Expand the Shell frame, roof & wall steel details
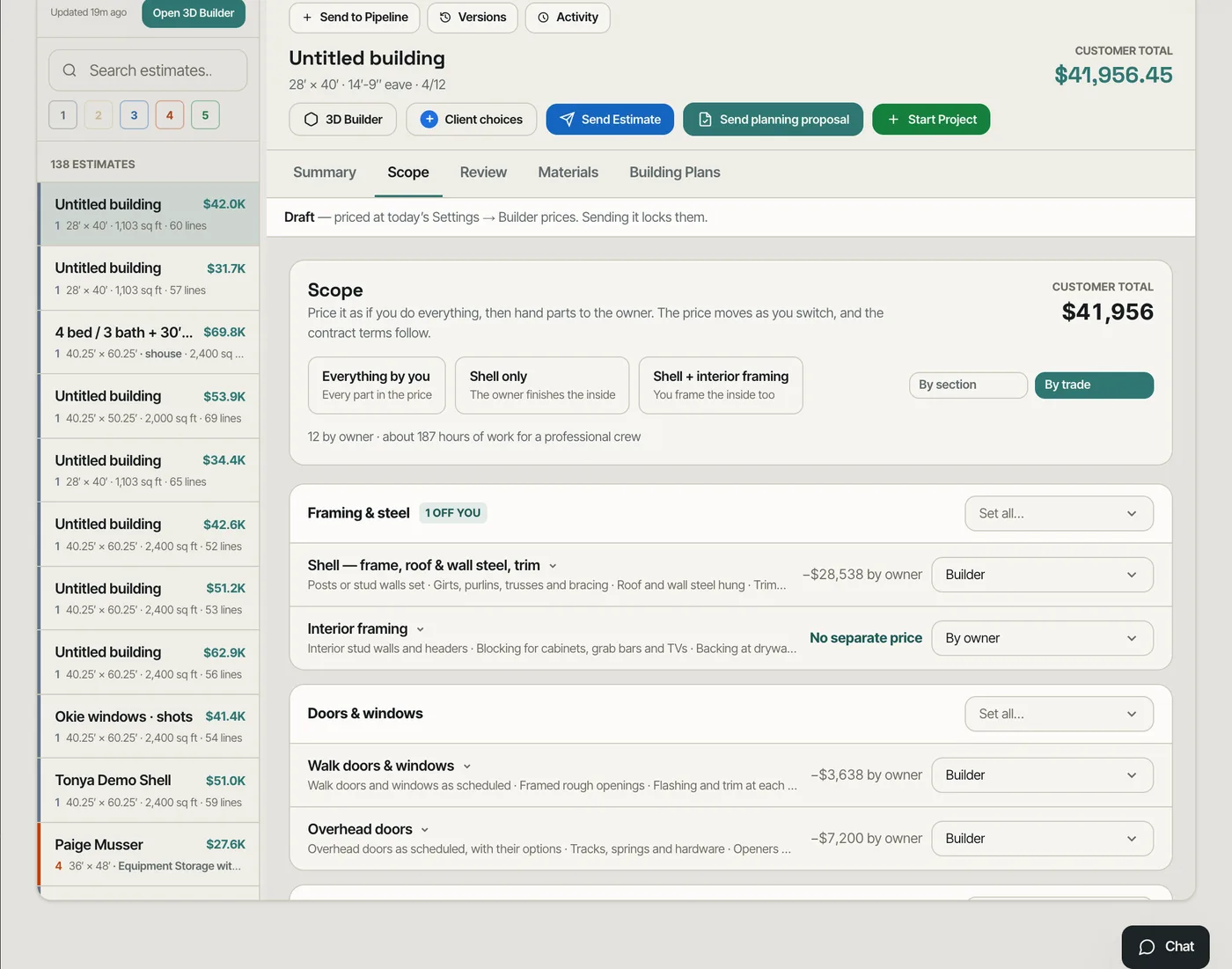Image resolution: width=1232 pixels, height=969 pixels. [x=553, y=566]
